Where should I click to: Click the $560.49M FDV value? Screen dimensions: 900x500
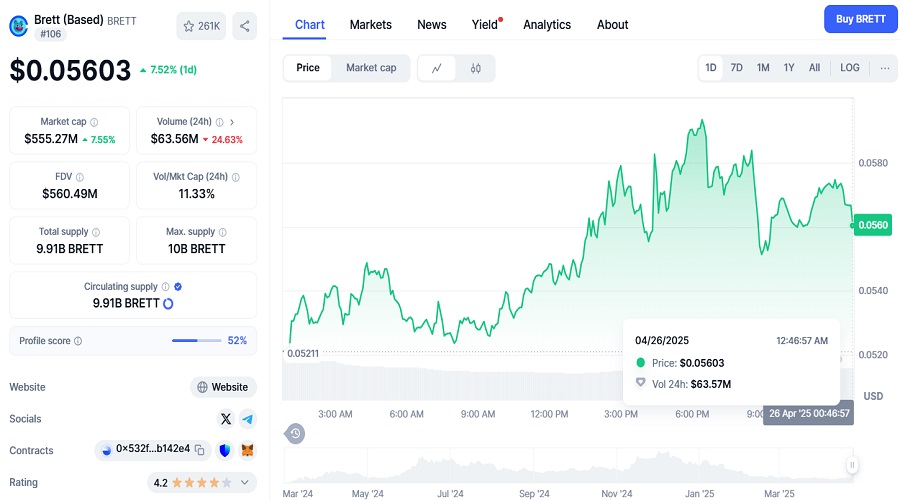point(69,194)
